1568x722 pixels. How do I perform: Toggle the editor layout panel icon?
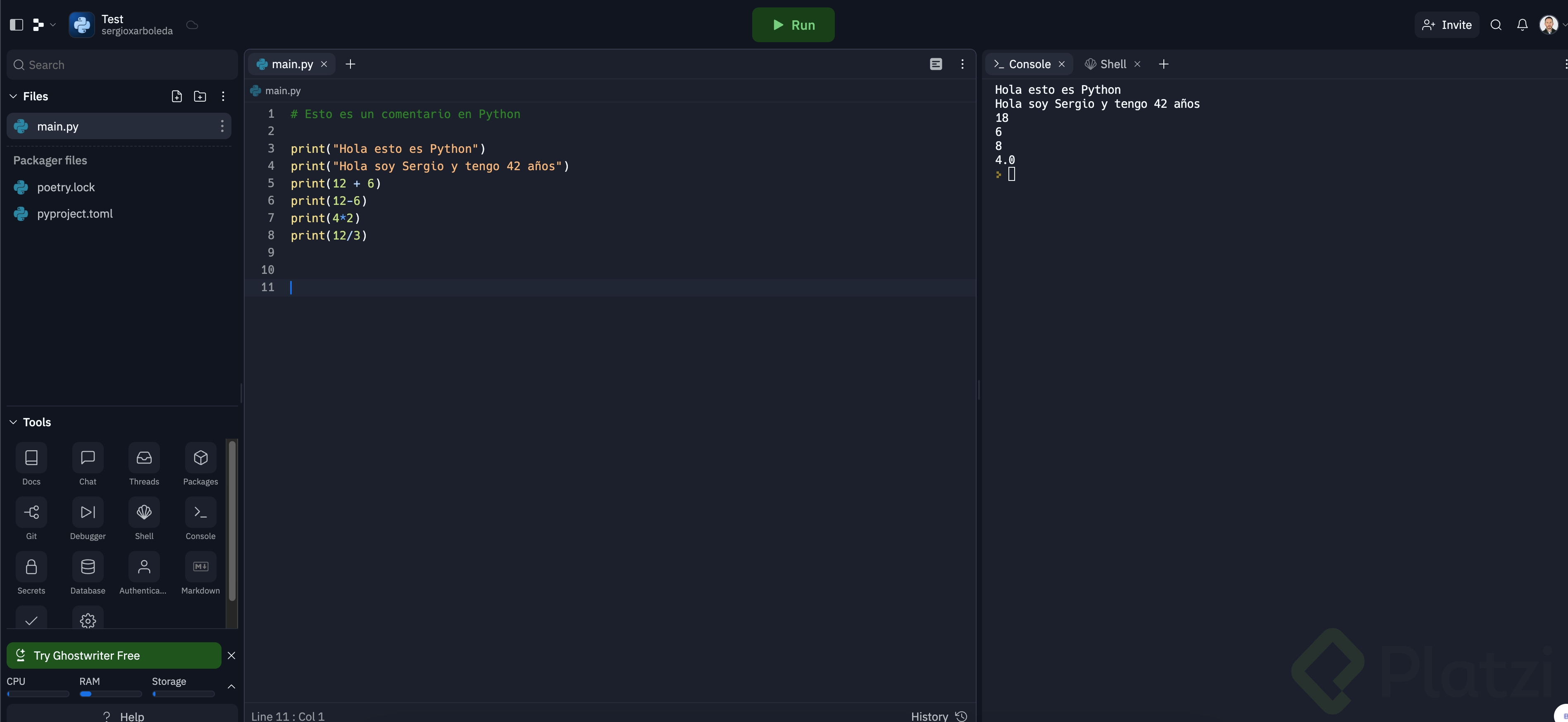pyautogui.click(x=936, y=64)
